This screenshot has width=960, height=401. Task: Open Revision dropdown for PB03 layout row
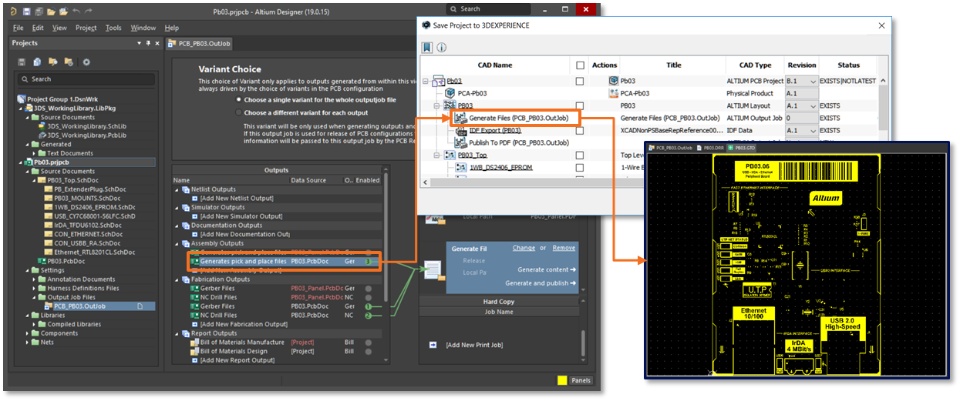pyautogui.click(x=812, y=105)
